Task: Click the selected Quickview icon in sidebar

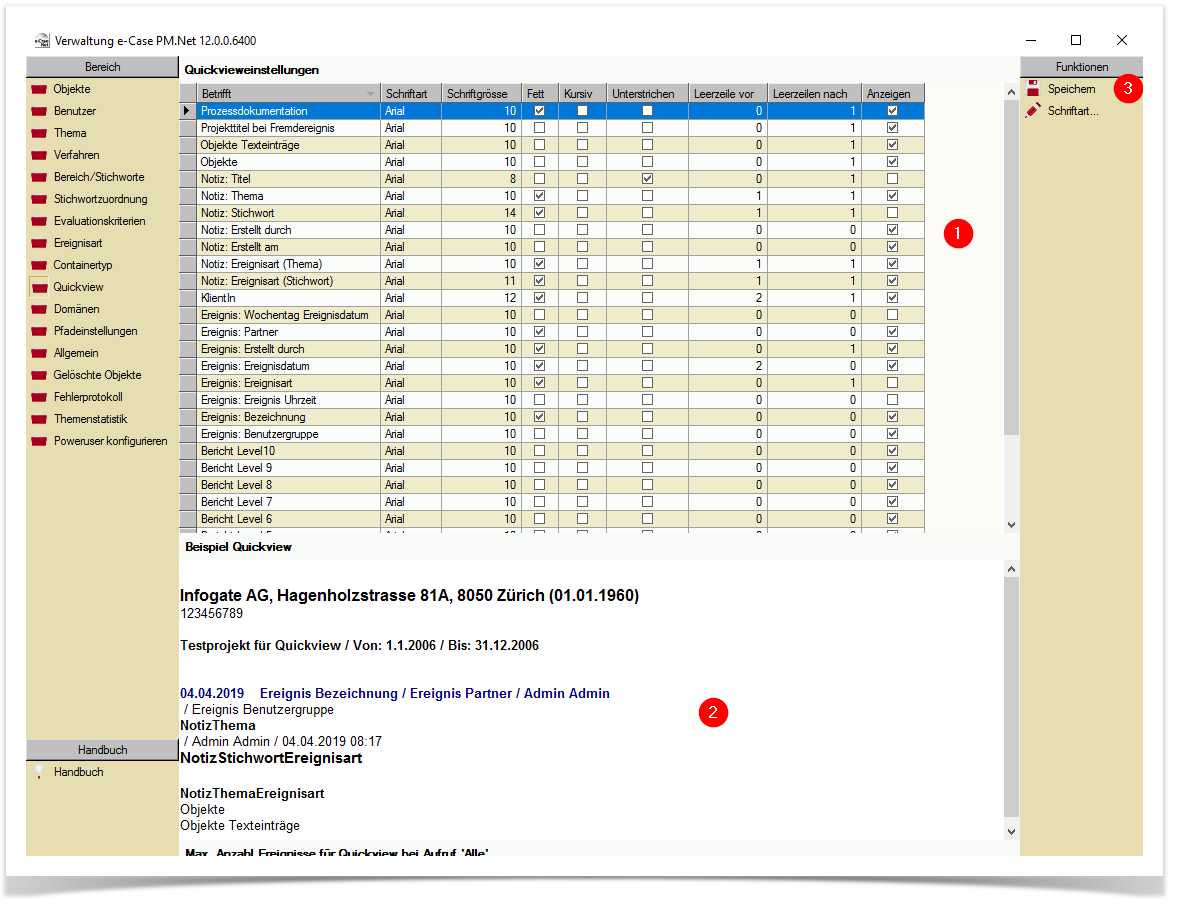Action: point(39,287)
